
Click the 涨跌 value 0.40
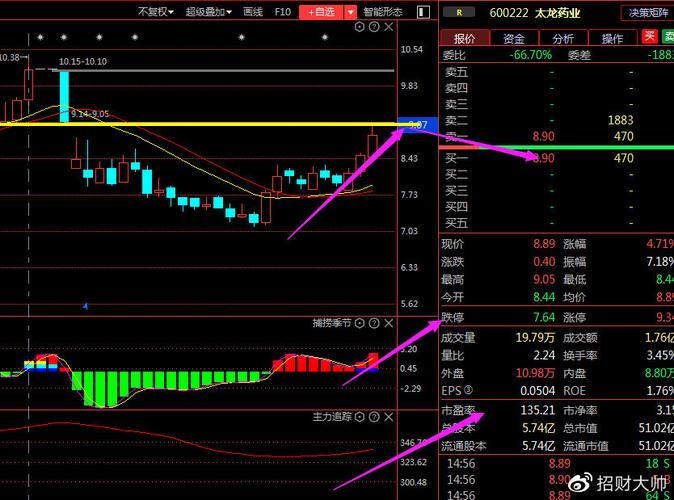(x=544, y=261)
